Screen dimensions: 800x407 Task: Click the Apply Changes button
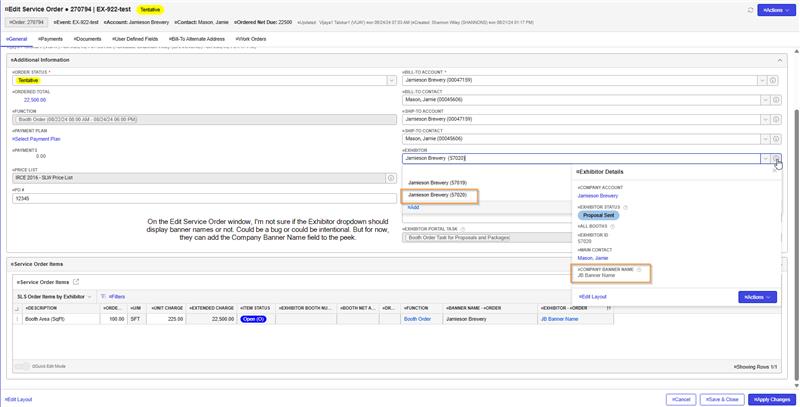[771, 399]
